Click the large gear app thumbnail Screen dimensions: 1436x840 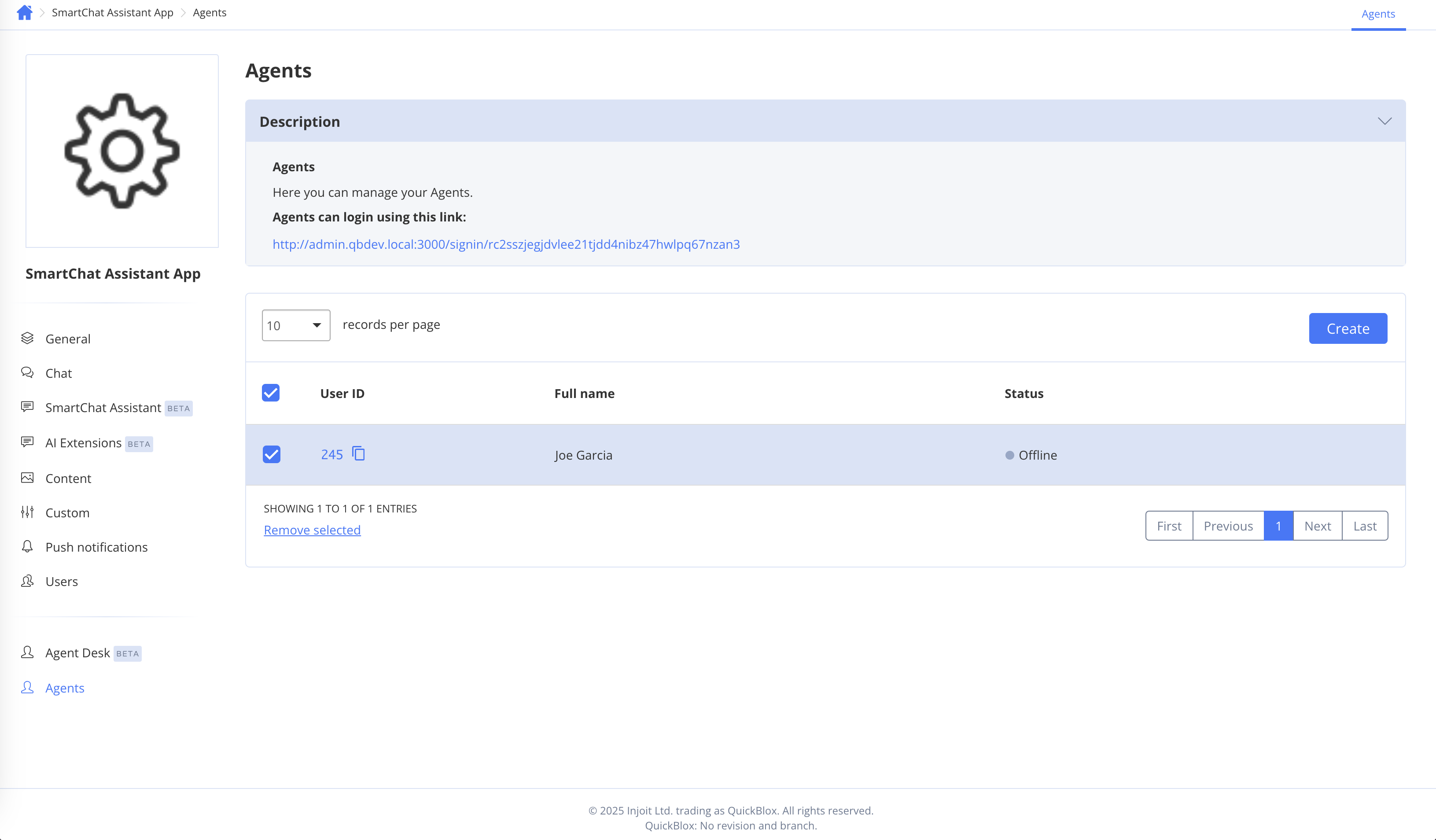[x=122, y=151]
